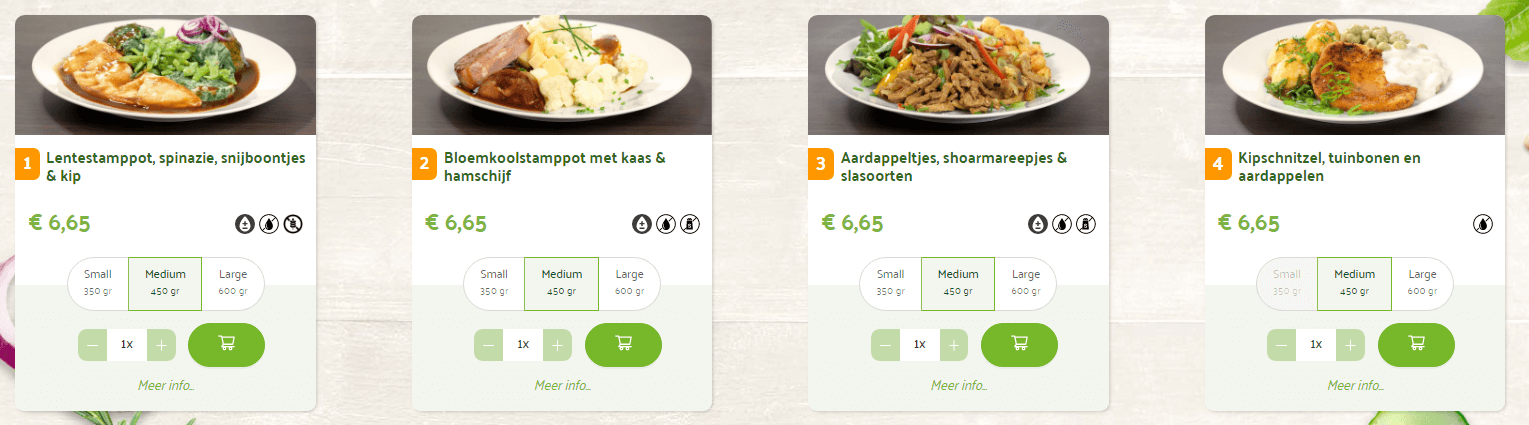Add Lentestamppot dish to cart
Viewport: 1529px width, 425px height.
pyautogui.click(x=226, y=345)
